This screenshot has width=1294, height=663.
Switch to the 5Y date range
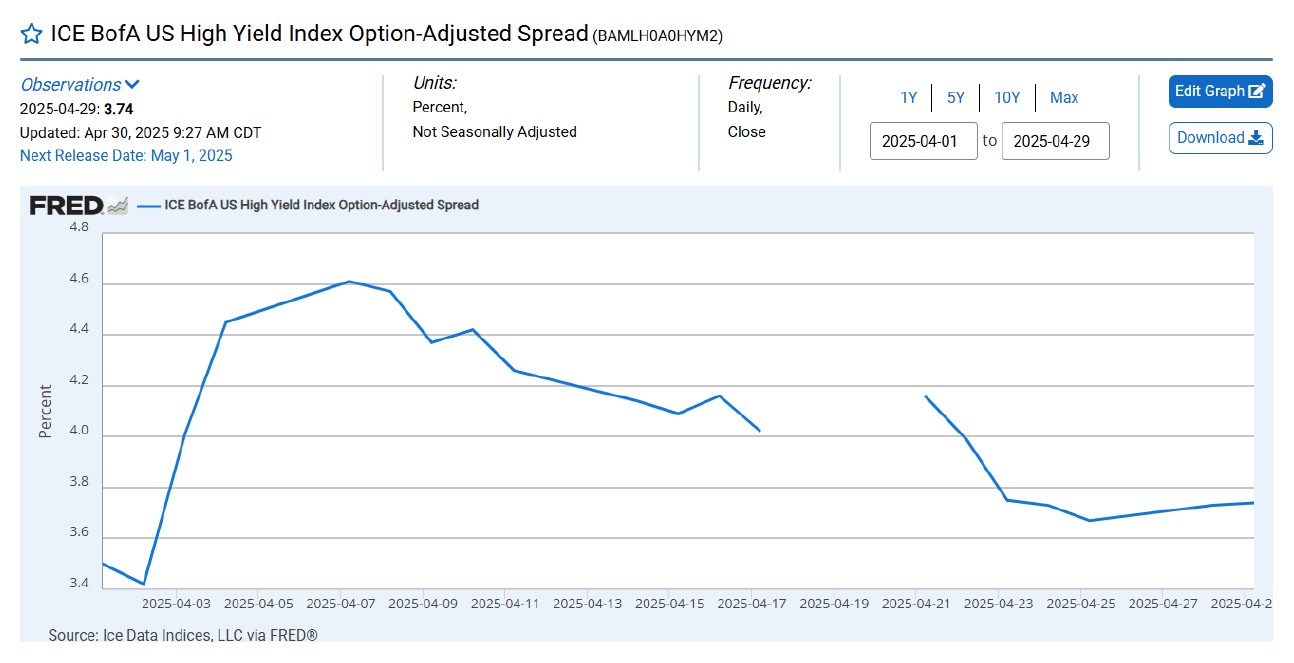956,97
